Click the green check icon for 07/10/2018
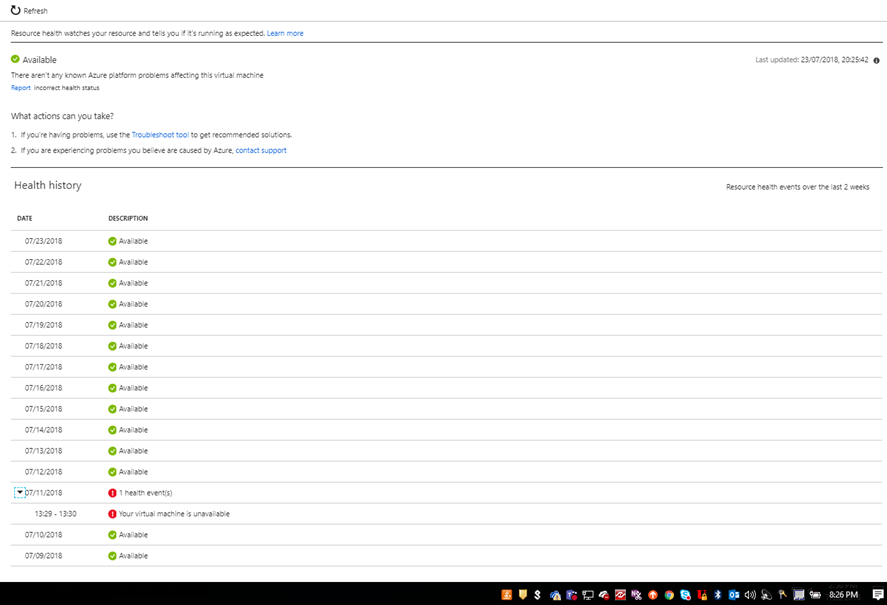Image resolution: width=887 pixels, height=605 pixels. pos(112,535)
